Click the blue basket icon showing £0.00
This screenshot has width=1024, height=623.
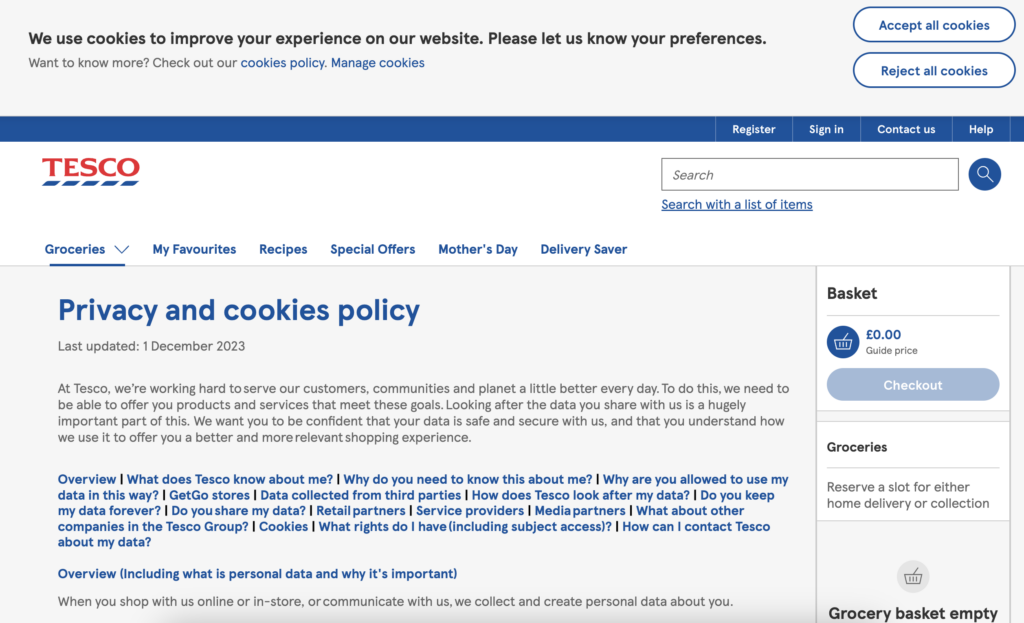point(842,341)
